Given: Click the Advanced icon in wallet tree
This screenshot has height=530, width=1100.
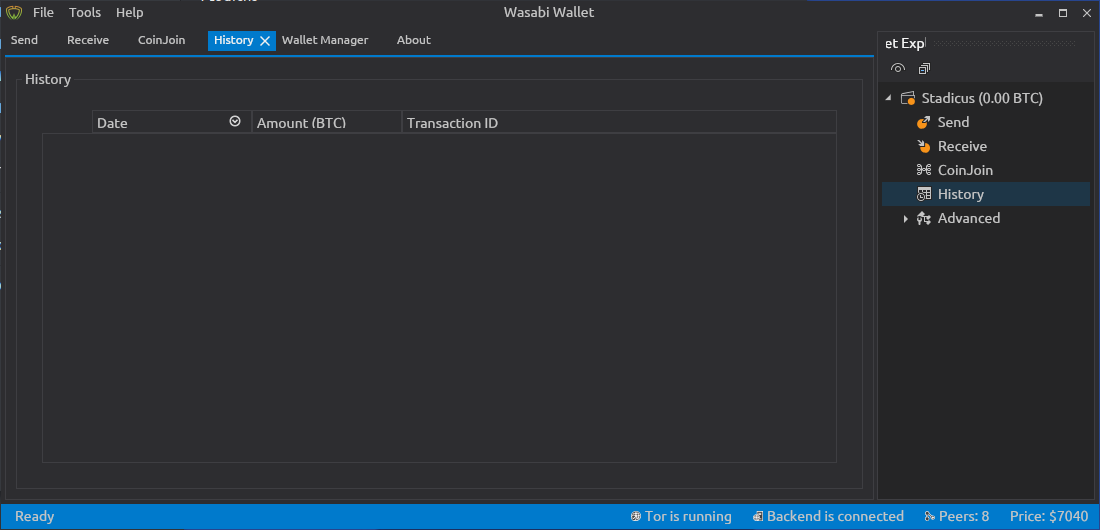Looking at the screenshot, I should click(924, 218).
